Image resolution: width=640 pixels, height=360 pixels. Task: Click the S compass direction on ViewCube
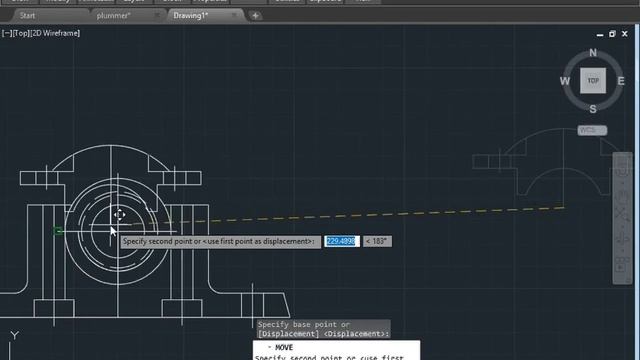click(593, 109)
